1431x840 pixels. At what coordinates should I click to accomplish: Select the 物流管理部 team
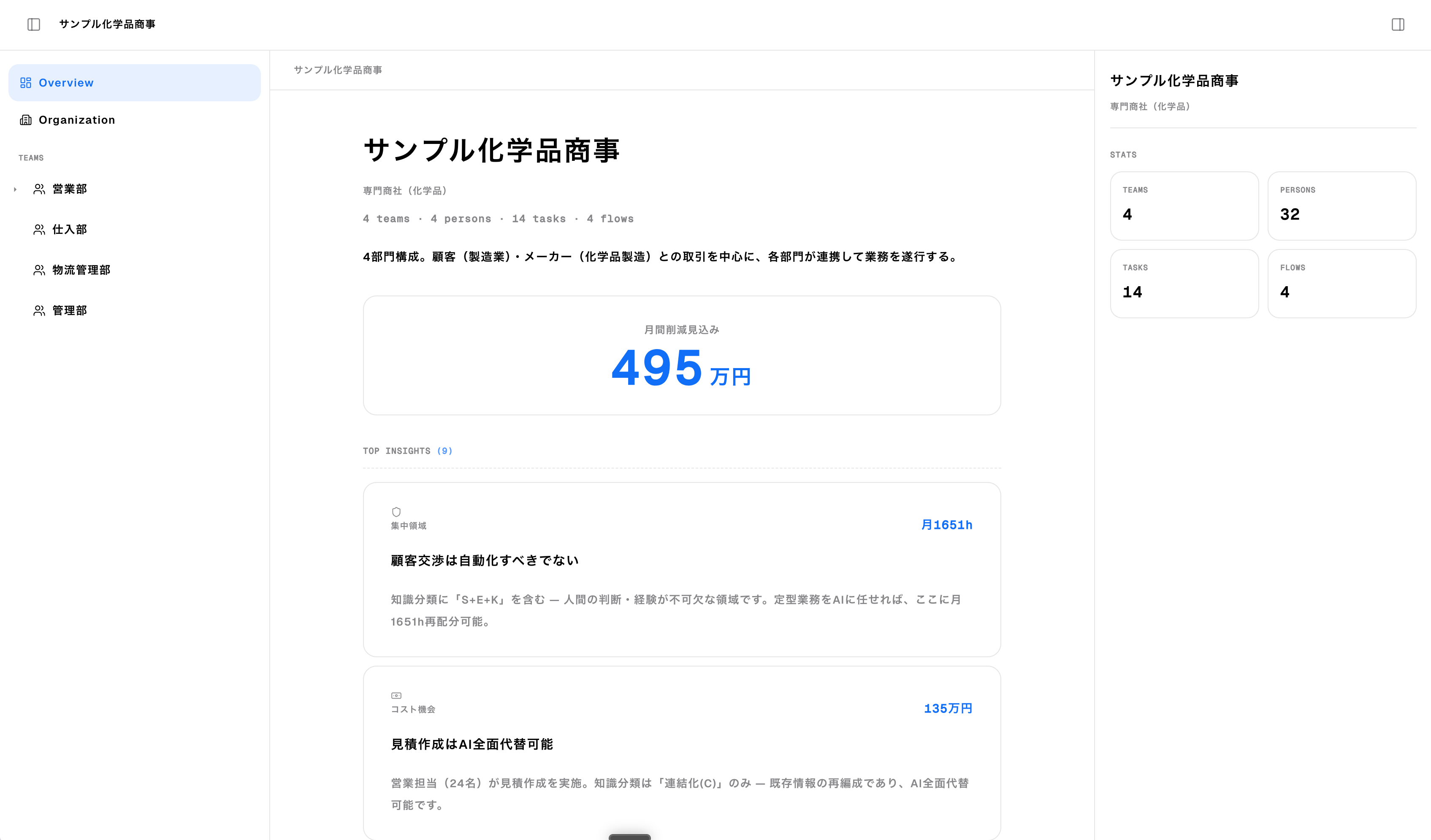point(81,270)
